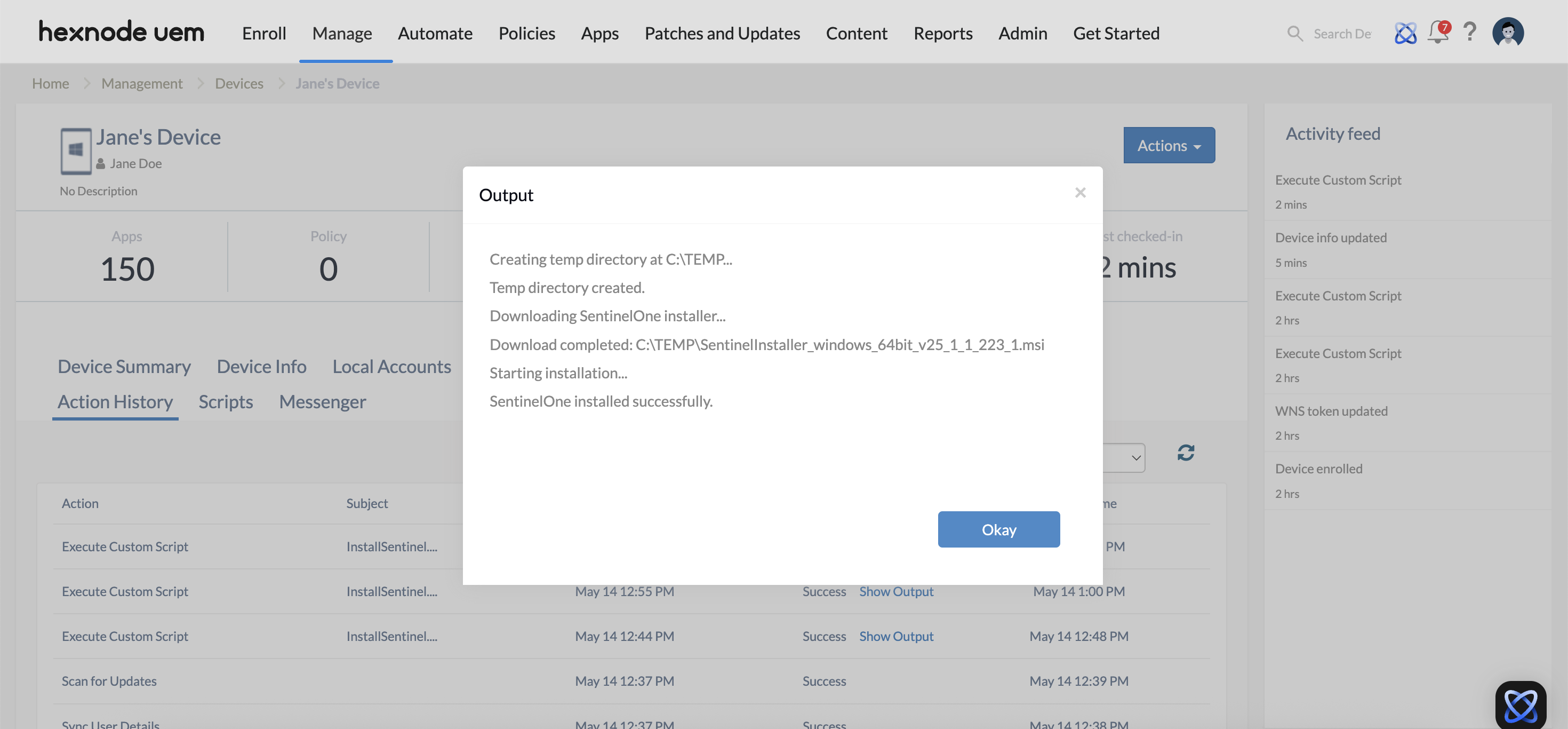Click the Jane Doe user icon
Viewport: 1568px width, 729px height.
click(101, 164)
